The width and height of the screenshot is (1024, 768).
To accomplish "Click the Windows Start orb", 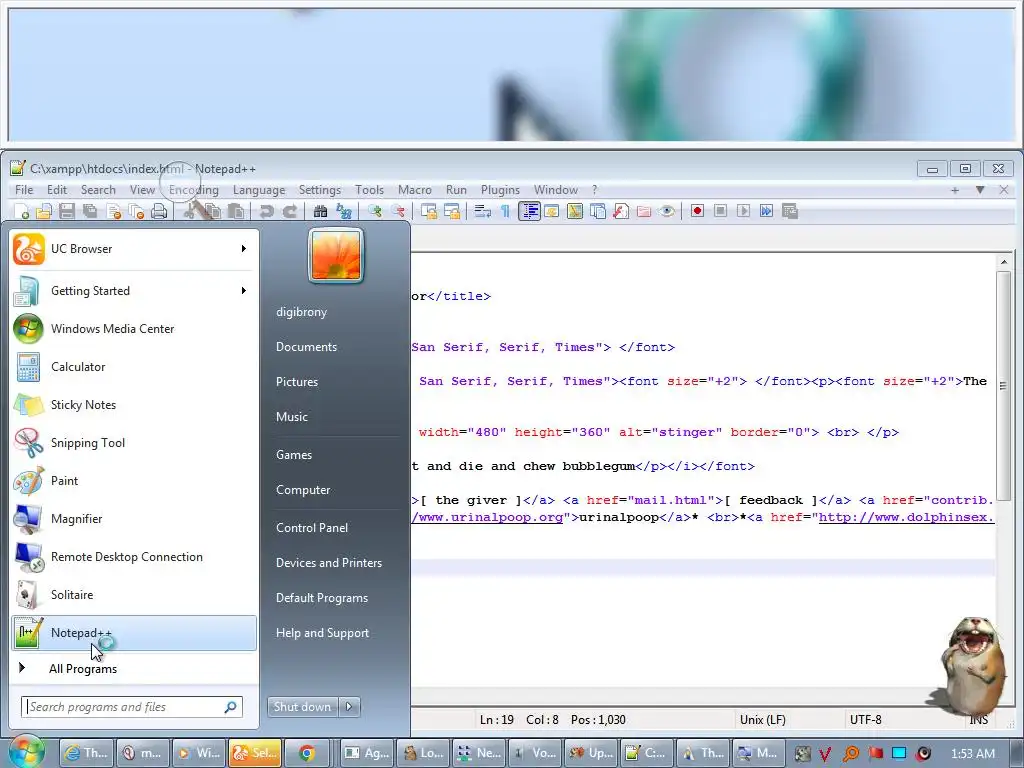I will 25,751.
